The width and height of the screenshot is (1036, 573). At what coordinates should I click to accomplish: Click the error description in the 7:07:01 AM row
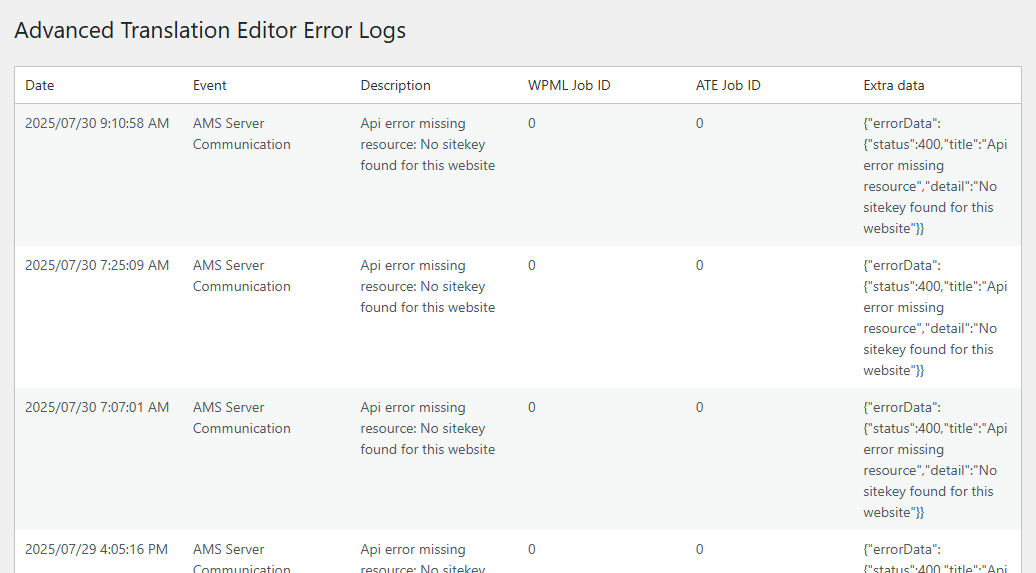point(427,428)
